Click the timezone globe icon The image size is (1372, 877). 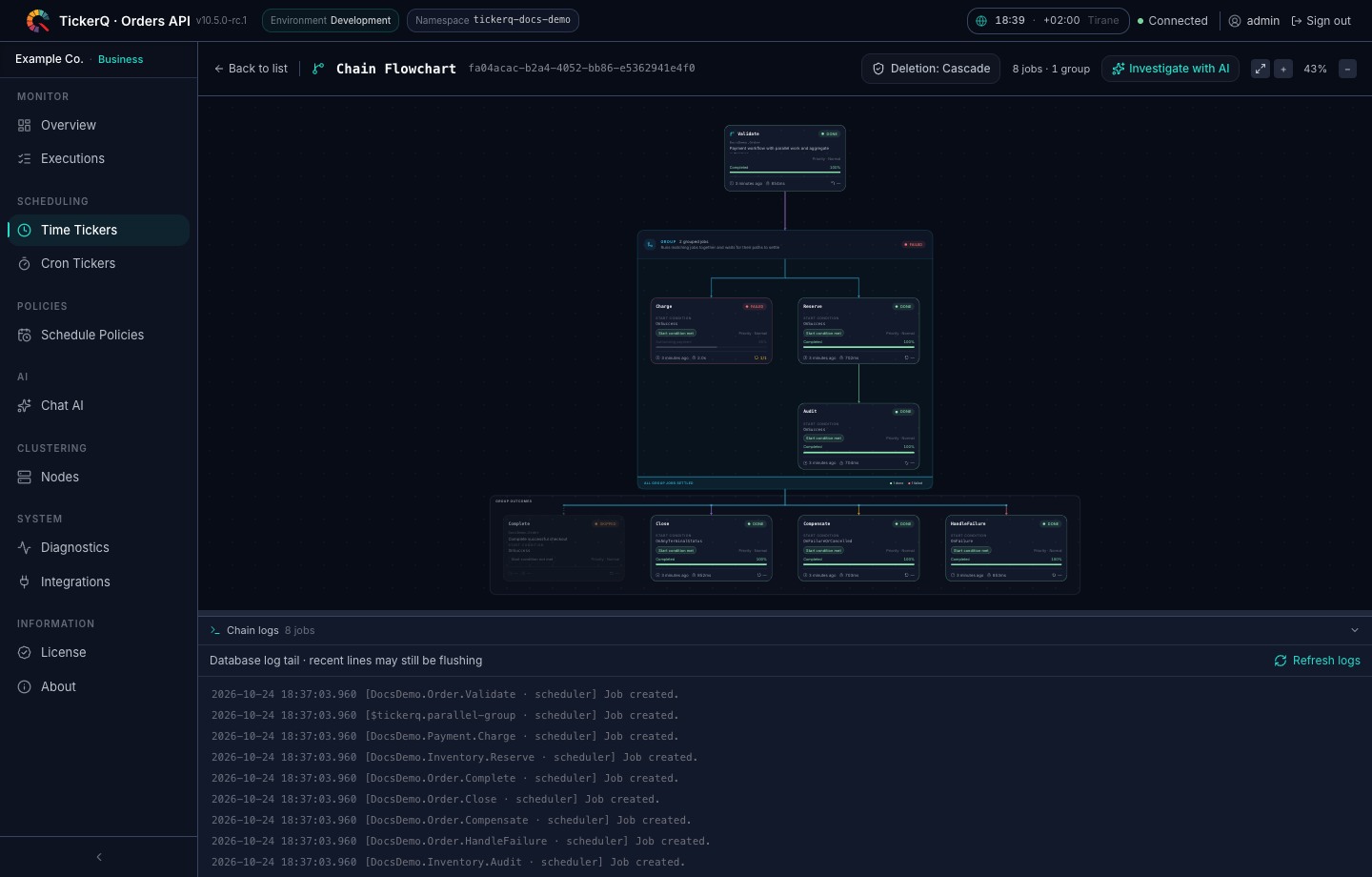coord(981,21)
